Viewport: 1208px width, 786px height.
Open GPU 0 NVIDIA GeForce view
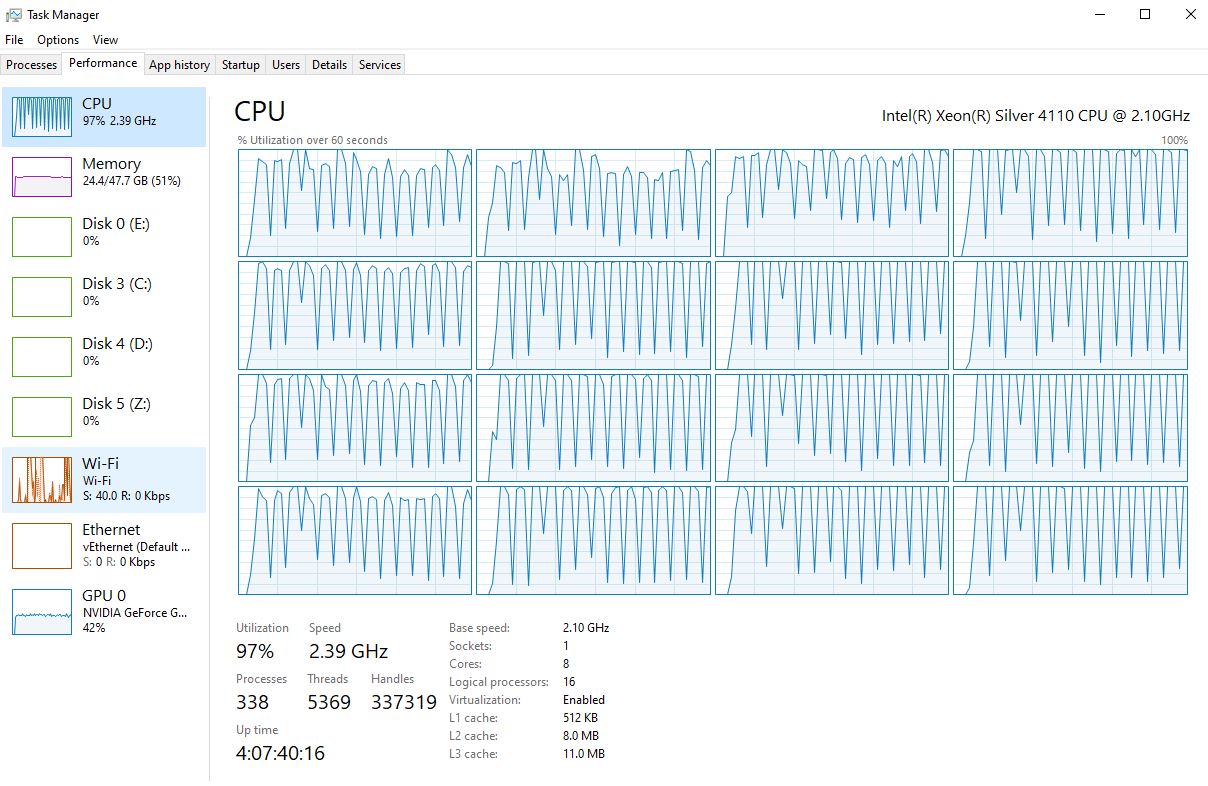tap(105, 610)
